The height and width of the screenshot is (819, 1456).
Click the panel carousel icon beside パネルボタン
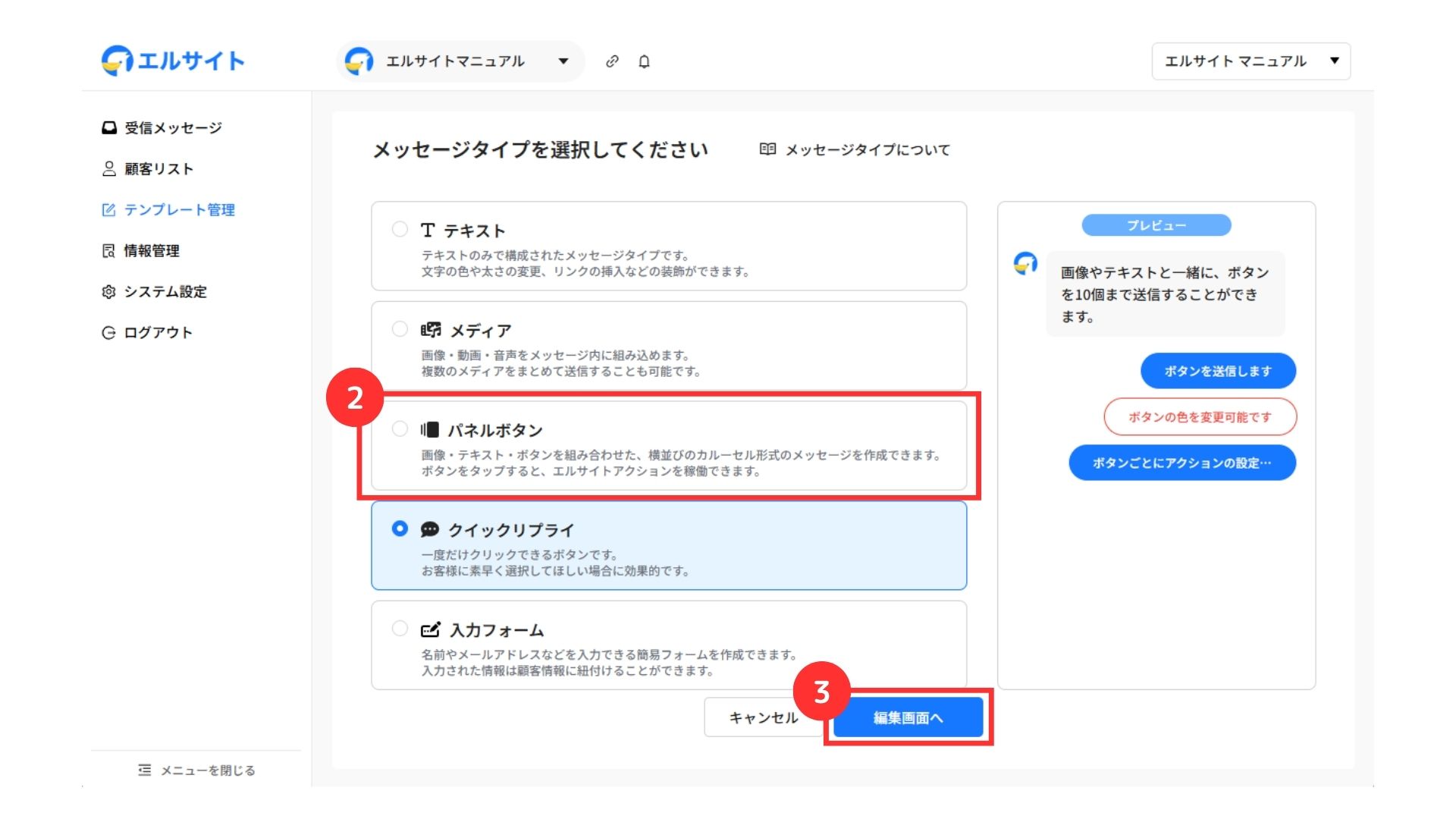pos(430,430)
